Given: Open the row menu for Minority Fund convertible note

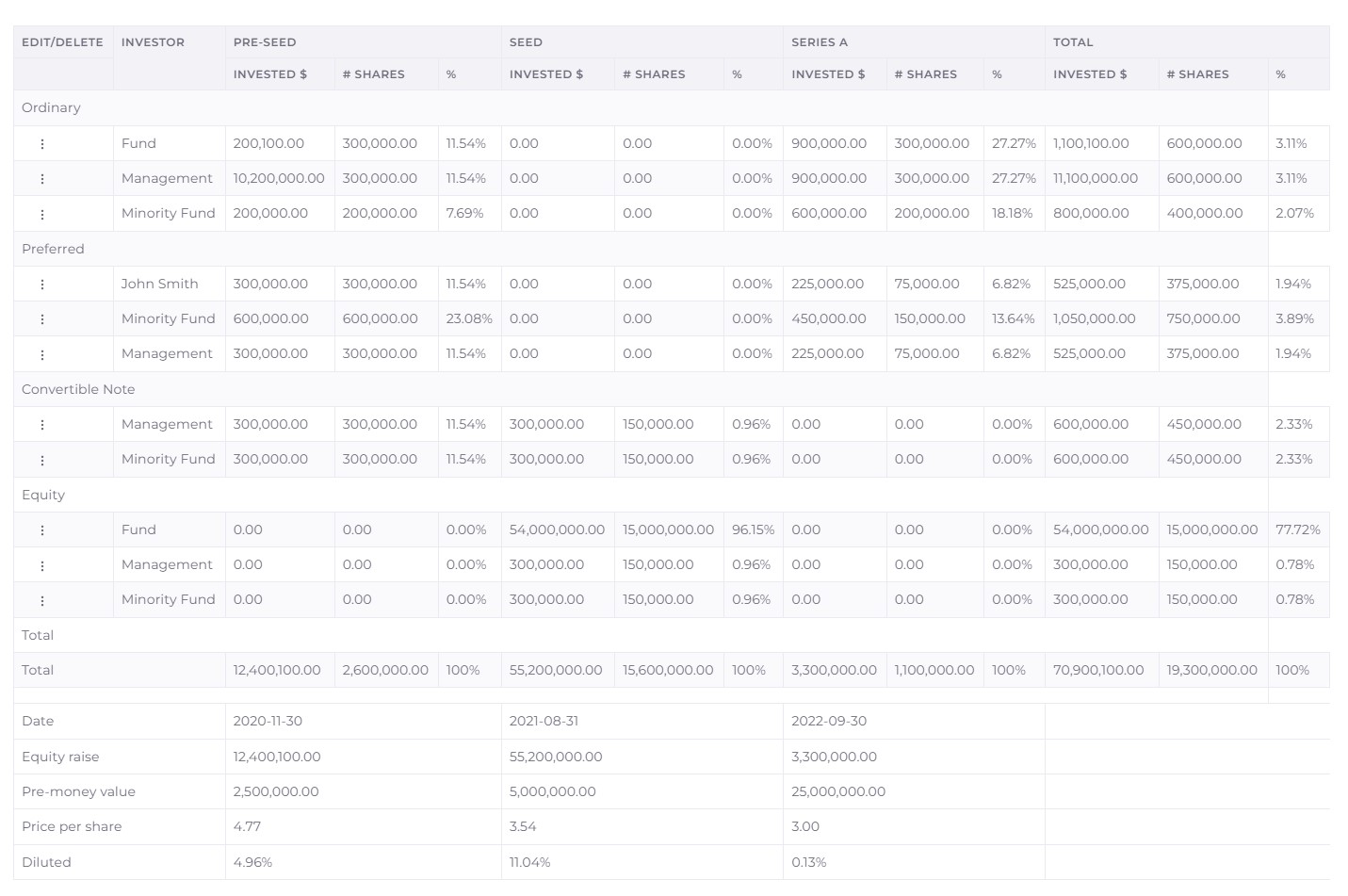Looking at the screenshot, I should click(43, 459).
